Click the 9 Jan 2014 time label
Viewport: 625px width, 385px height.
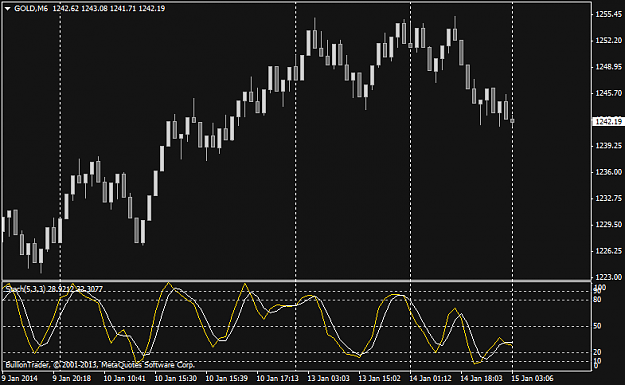20,378
